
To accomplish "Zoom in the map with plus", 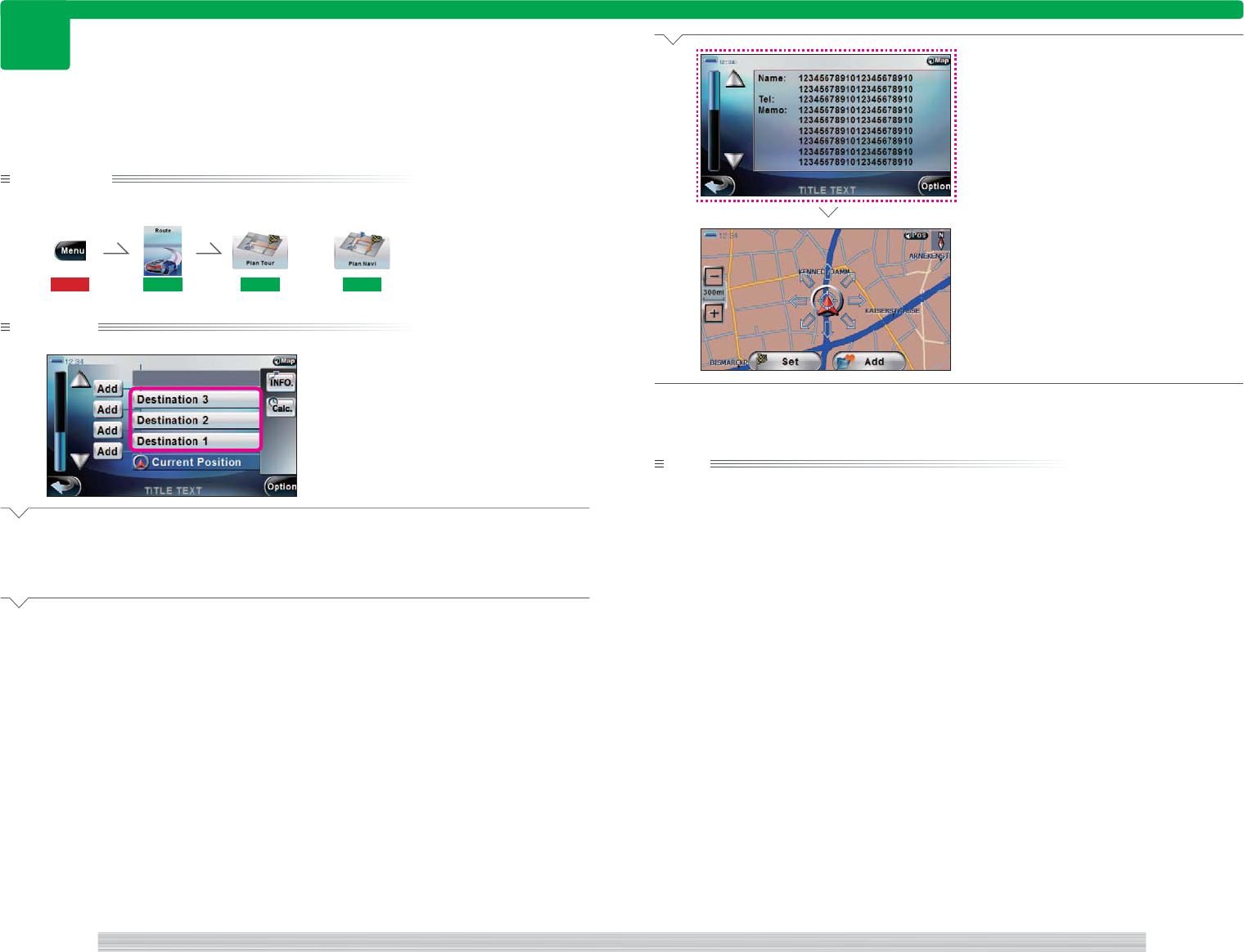I will pyautogui.click(x=714, y=314).
